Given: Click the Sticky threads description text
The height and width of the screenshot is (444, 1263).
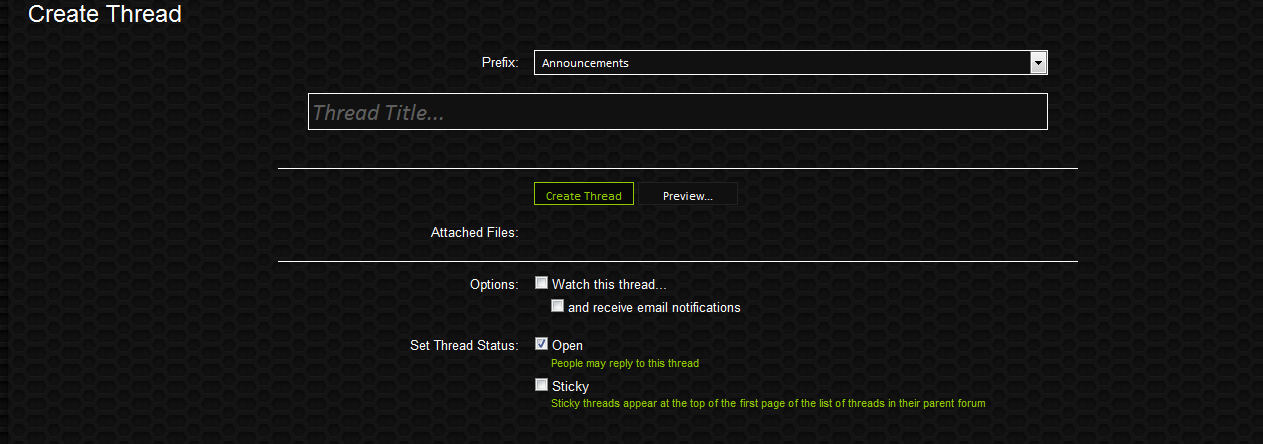Looking at the screenshot, I should point(768,404).
